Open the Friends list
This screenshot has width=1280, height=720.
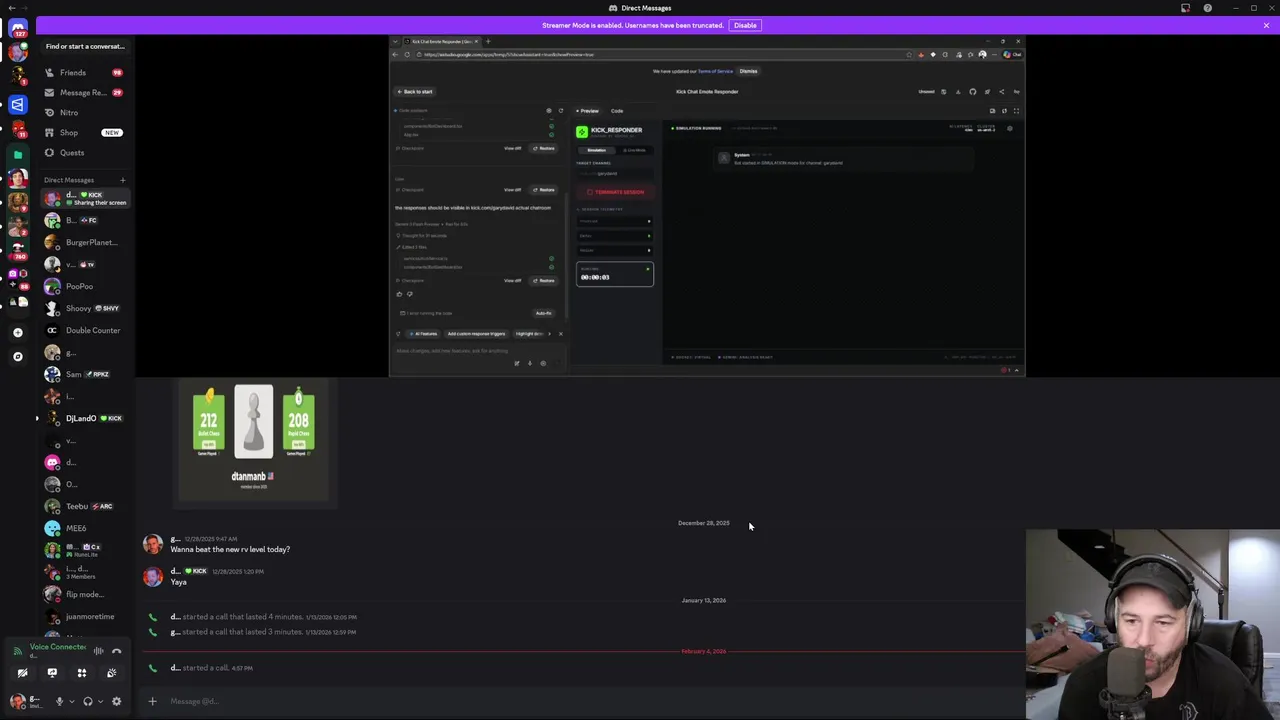point(84,72)
